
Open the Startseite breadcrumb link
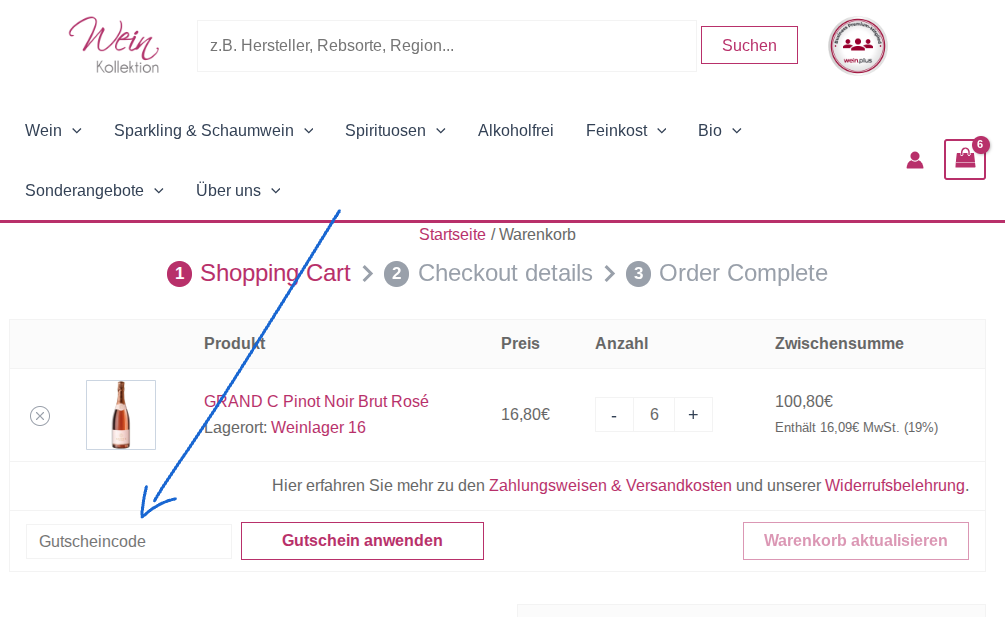[451, 234]
